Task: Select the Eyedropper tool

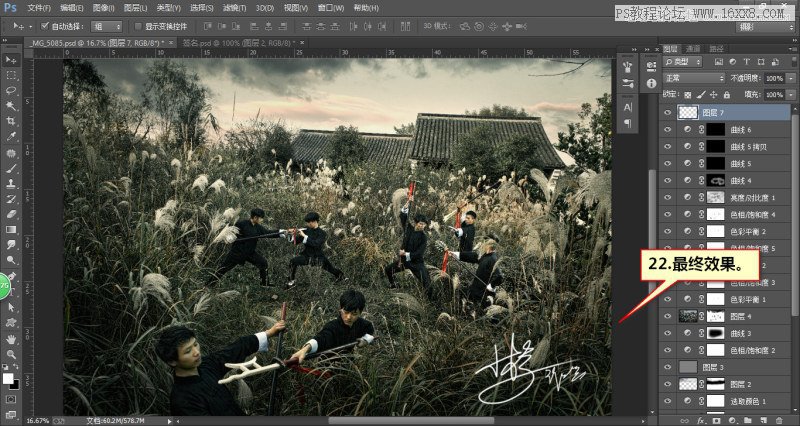Action: 11,137
